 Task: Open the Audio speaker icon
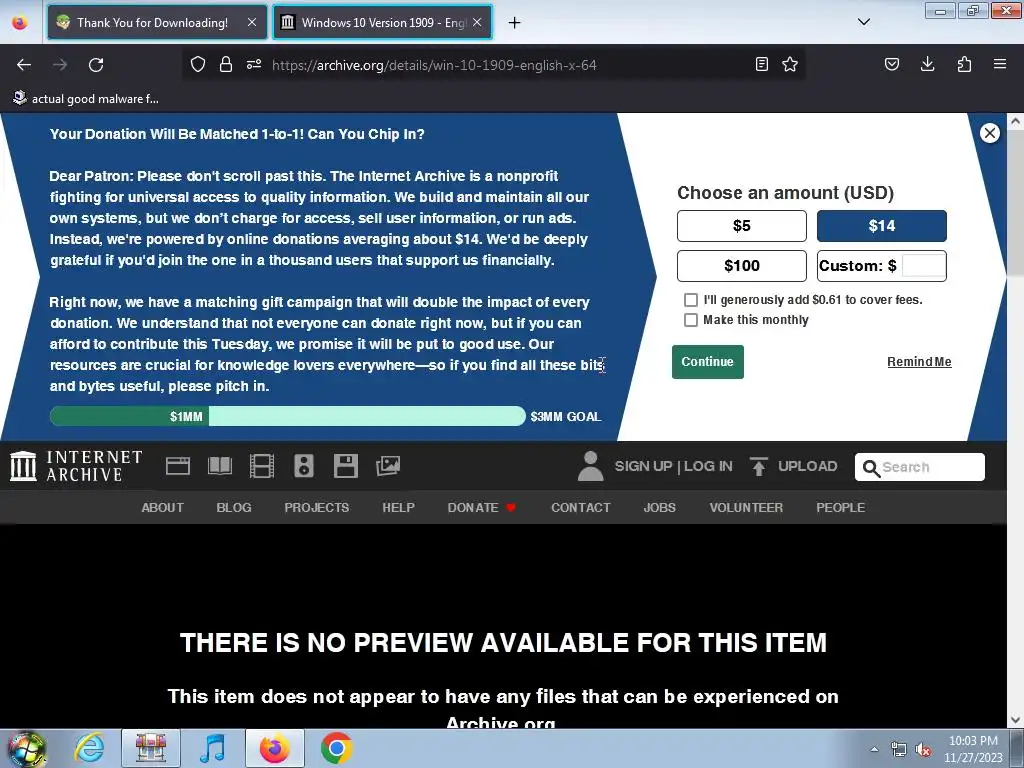pos(304,466)
